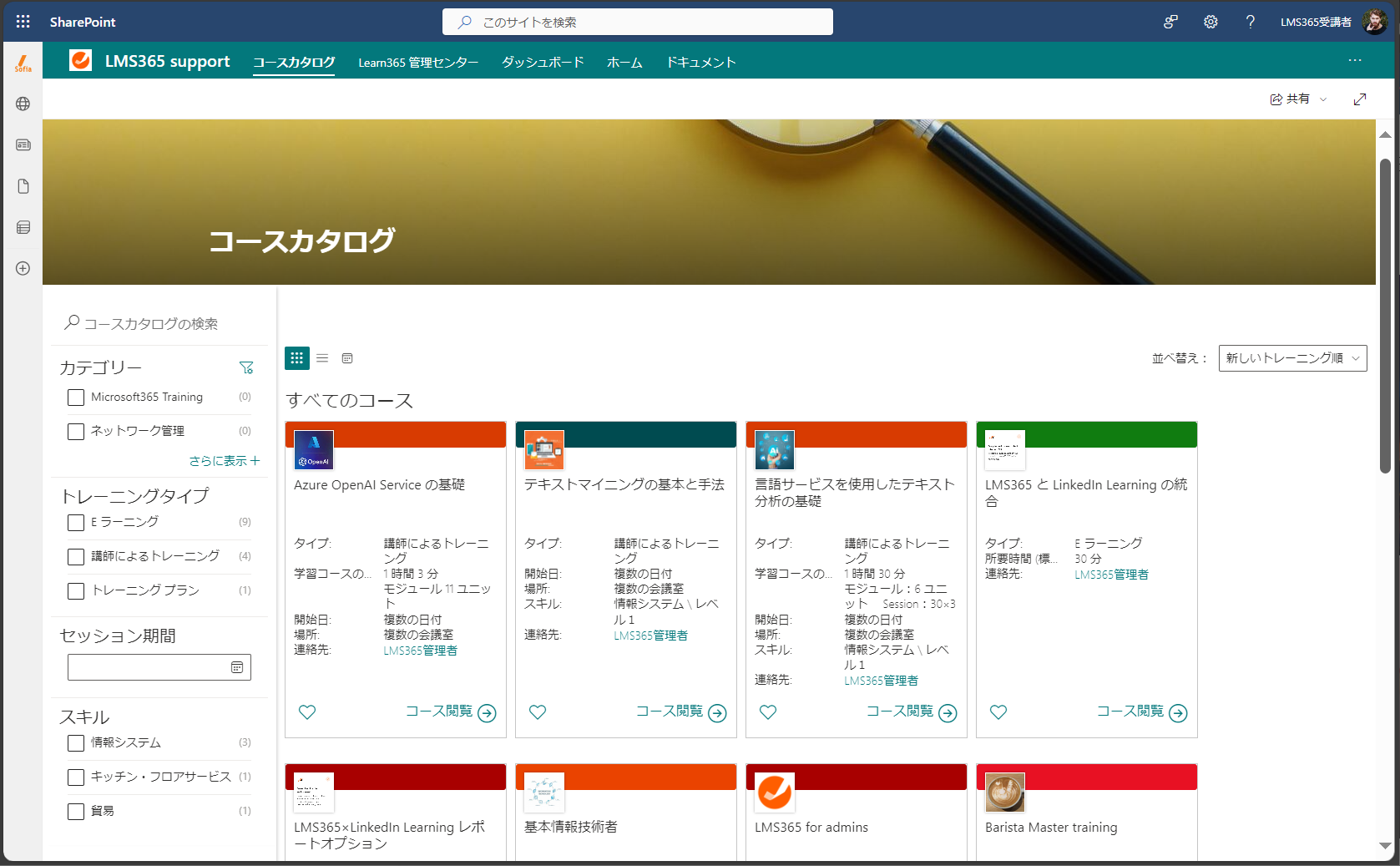Open the globe sites icon in sidebar

(23, 104)
